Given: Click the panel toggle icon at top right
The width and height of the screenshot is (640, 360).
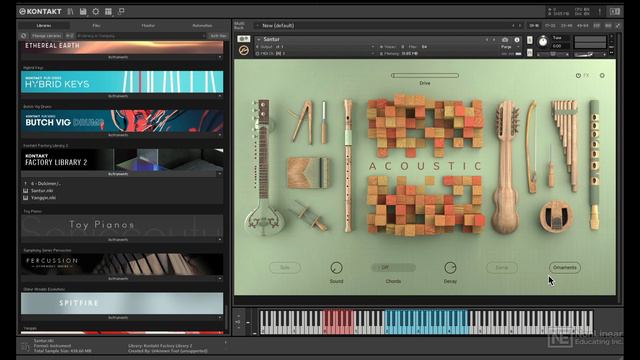Looking at the screenshot, I should pyautogui.click(x=615, y=12).
